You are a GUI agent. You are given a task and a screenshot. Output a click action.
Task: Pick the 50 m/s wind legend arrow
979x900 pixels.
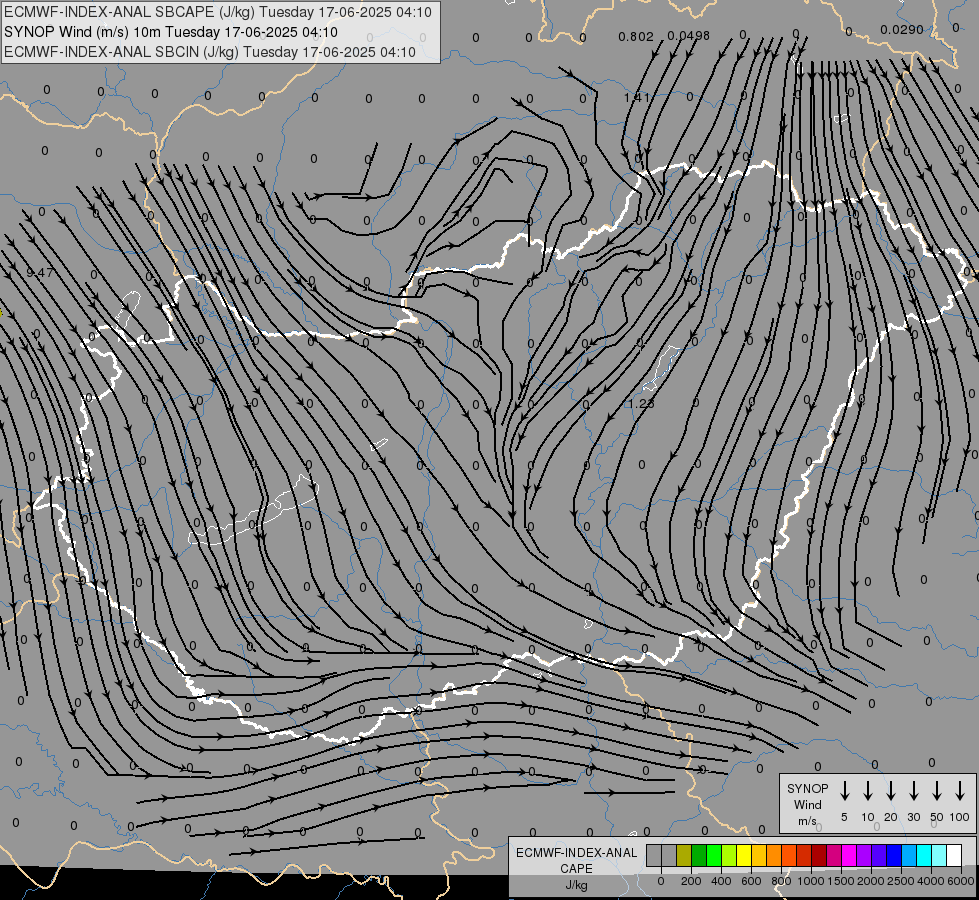point(937,790)
